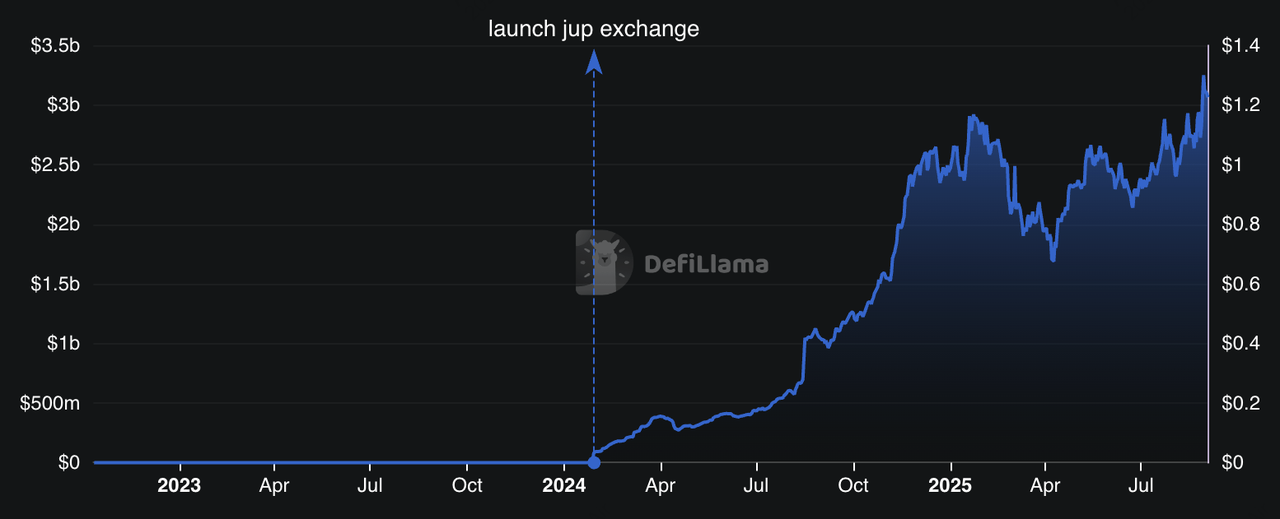Click the arrowhead atop the dashed line

click(x=594, y=62)
